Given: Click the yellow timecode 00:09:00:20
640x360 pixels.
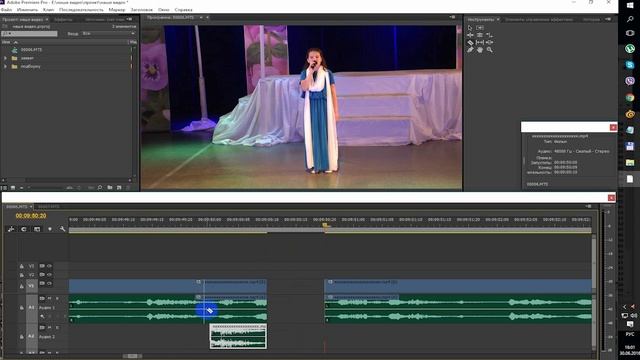Looking at the screenshot, I should click(x=31, y=216).
